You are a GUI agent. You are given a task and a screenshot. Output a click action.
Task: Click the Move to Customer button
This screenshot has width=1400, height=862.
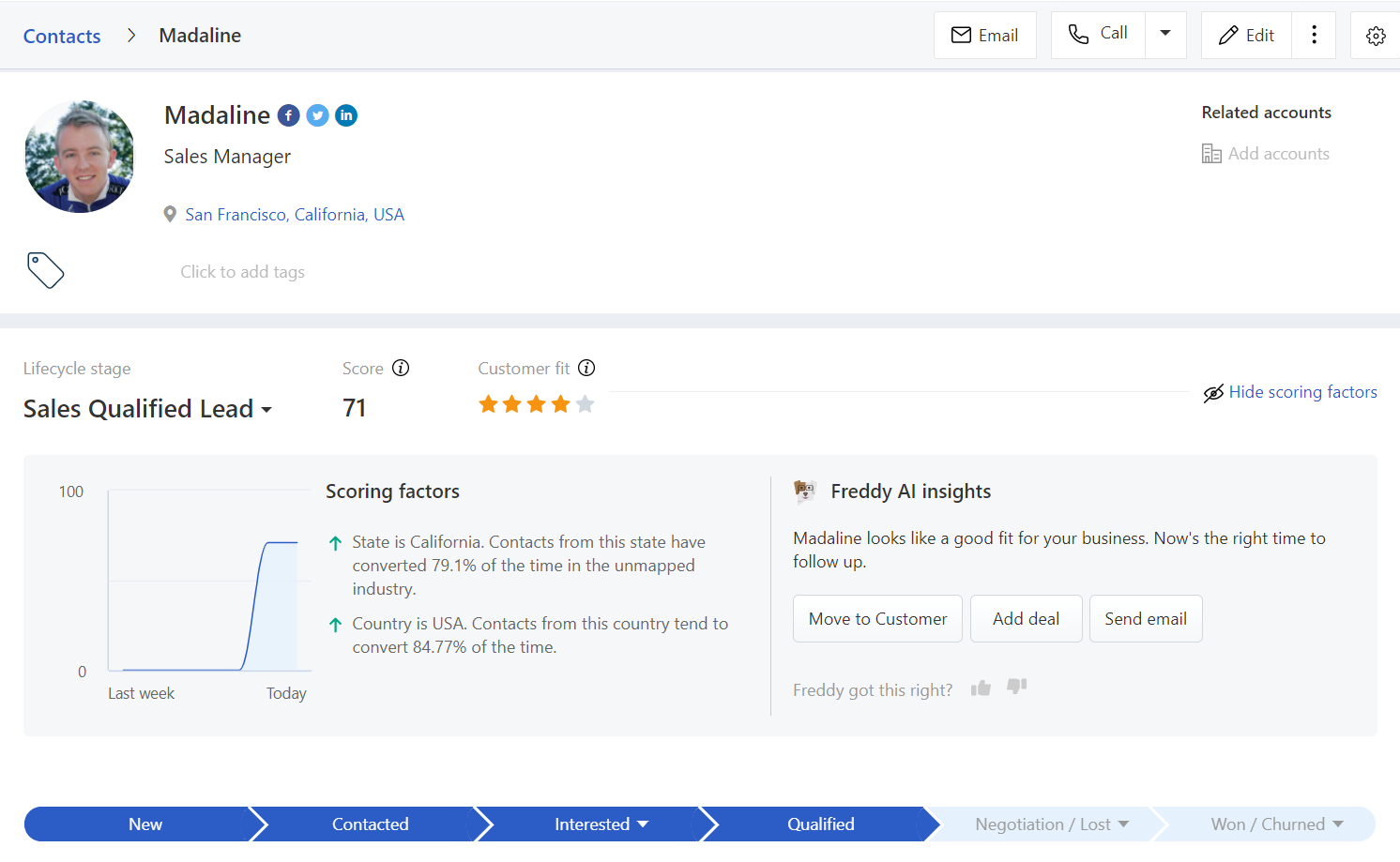(877, 619)
